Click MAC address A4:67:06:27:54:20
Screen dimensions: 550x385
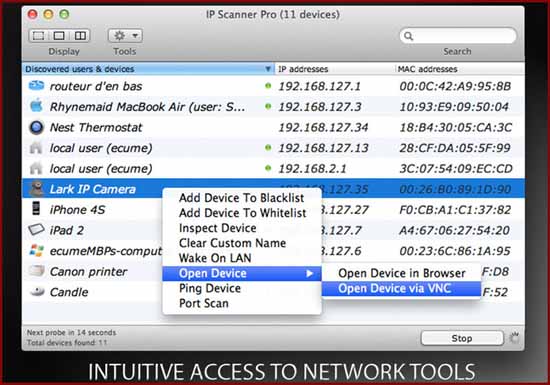pos(455,230)
